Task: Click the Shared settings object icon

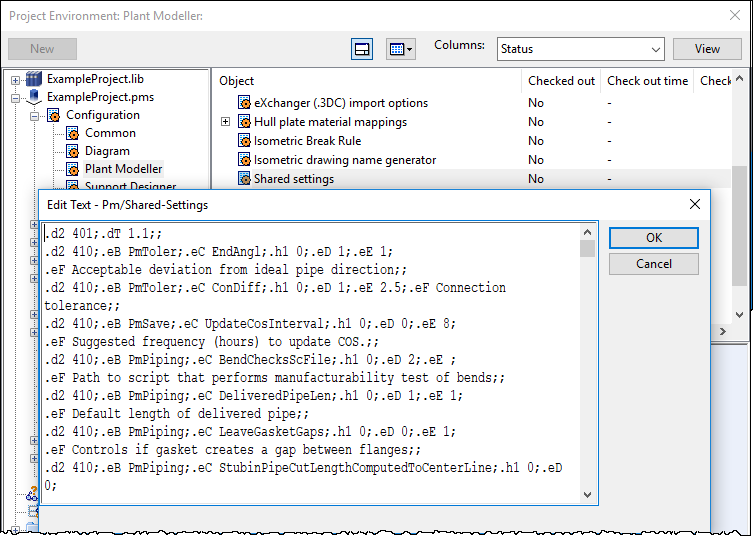Action: (x=244, y=179)
